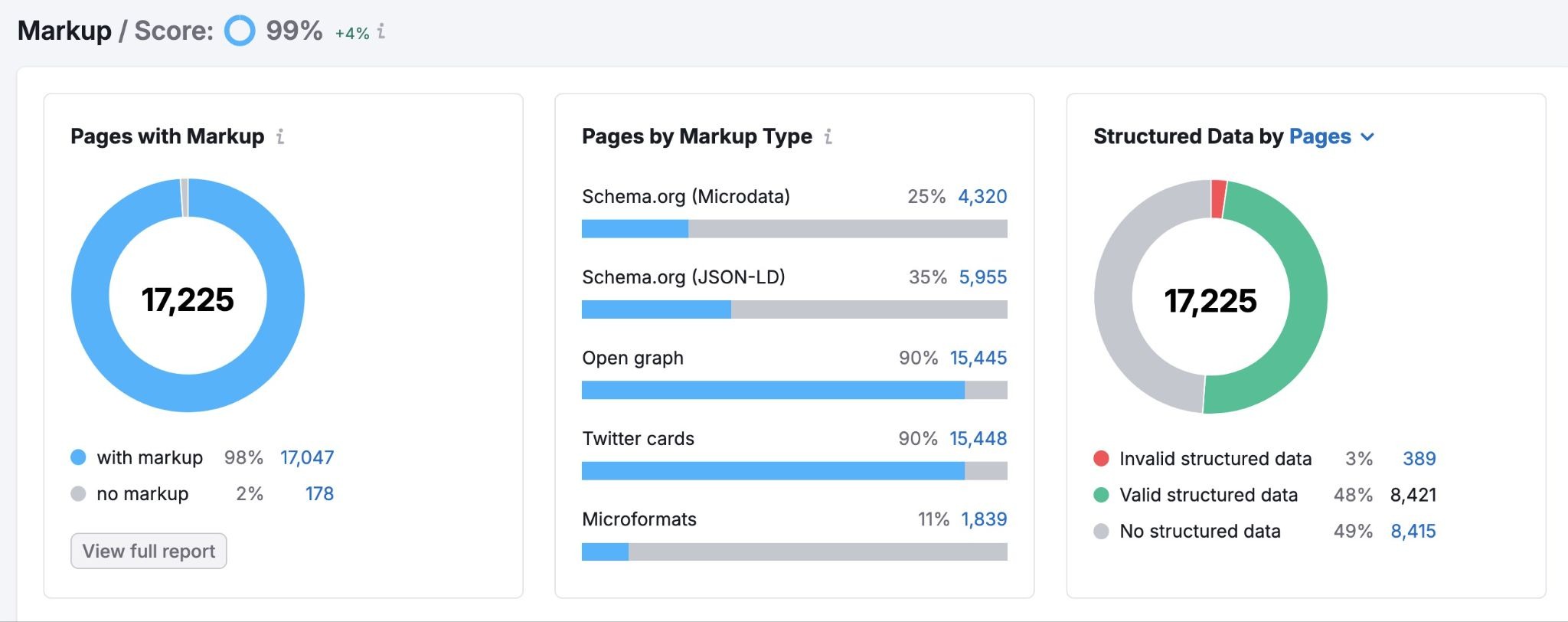Viewport: 1568px width, 622px height.
Task: Click the red dot beside Invalid structured data
Action: click(1100, 458)
